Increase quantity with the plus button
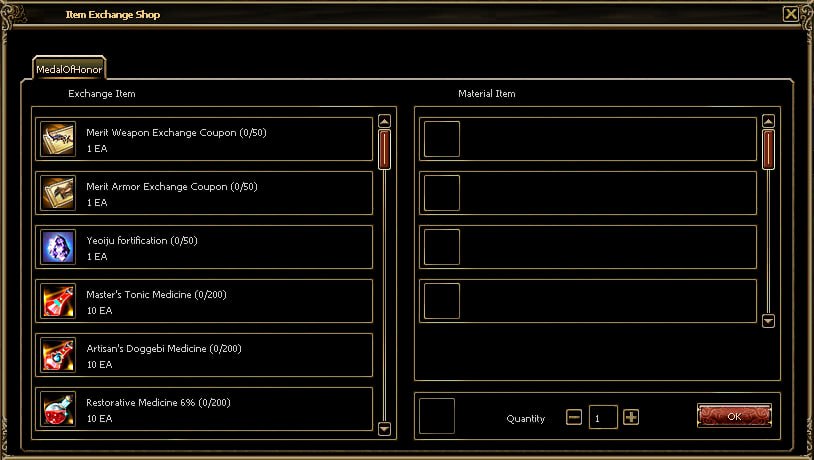The width and height of the screenshot is (814, 460). 631,417
